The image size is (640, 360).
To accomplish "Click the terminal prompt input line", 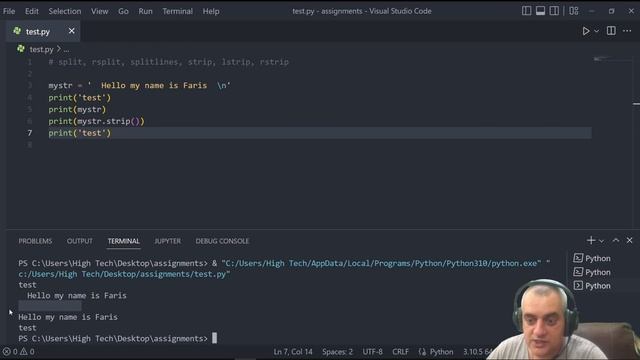I will point(118,338).
